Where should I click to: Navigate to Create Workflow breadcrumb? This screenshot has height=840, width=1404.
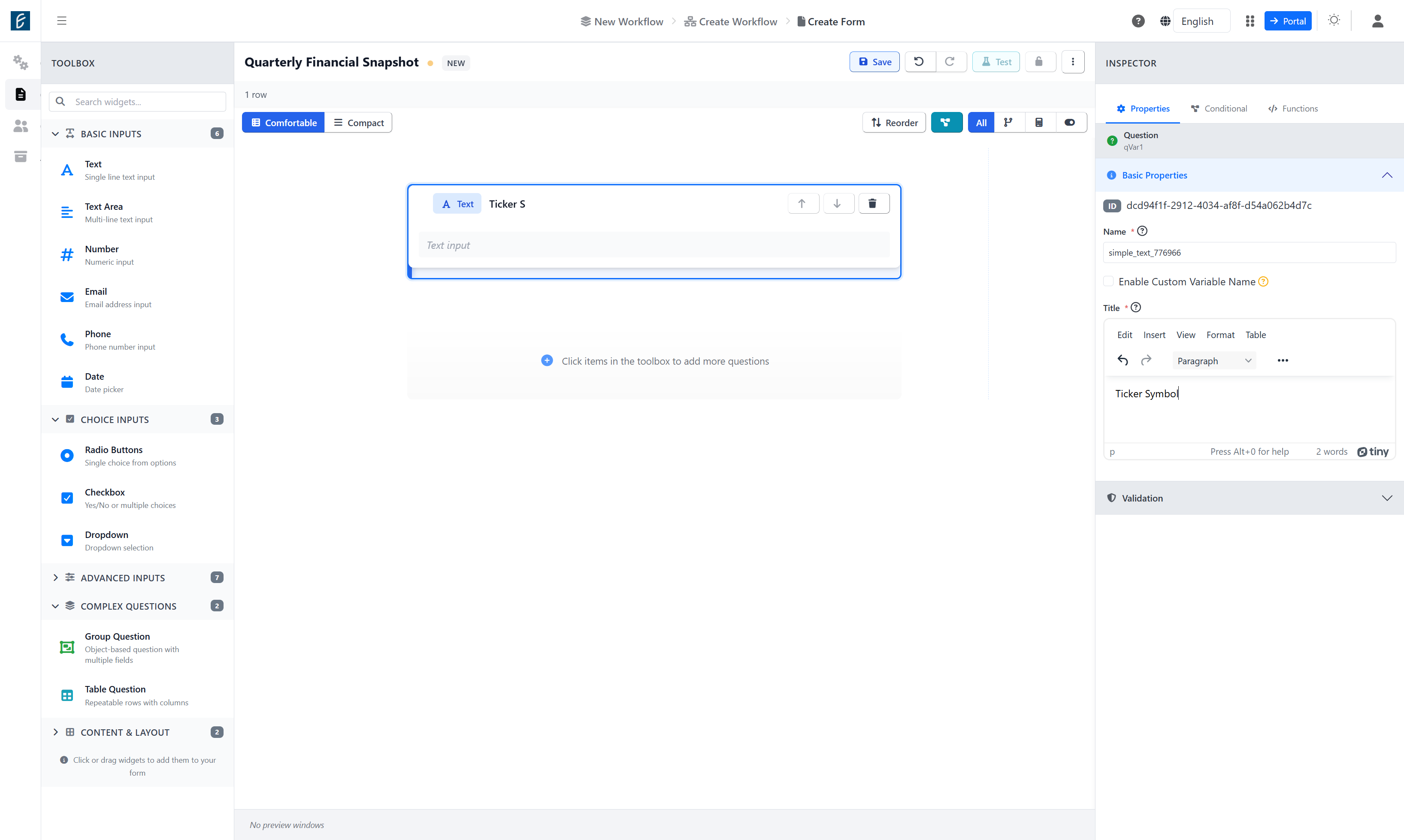[x=731, y=21]
